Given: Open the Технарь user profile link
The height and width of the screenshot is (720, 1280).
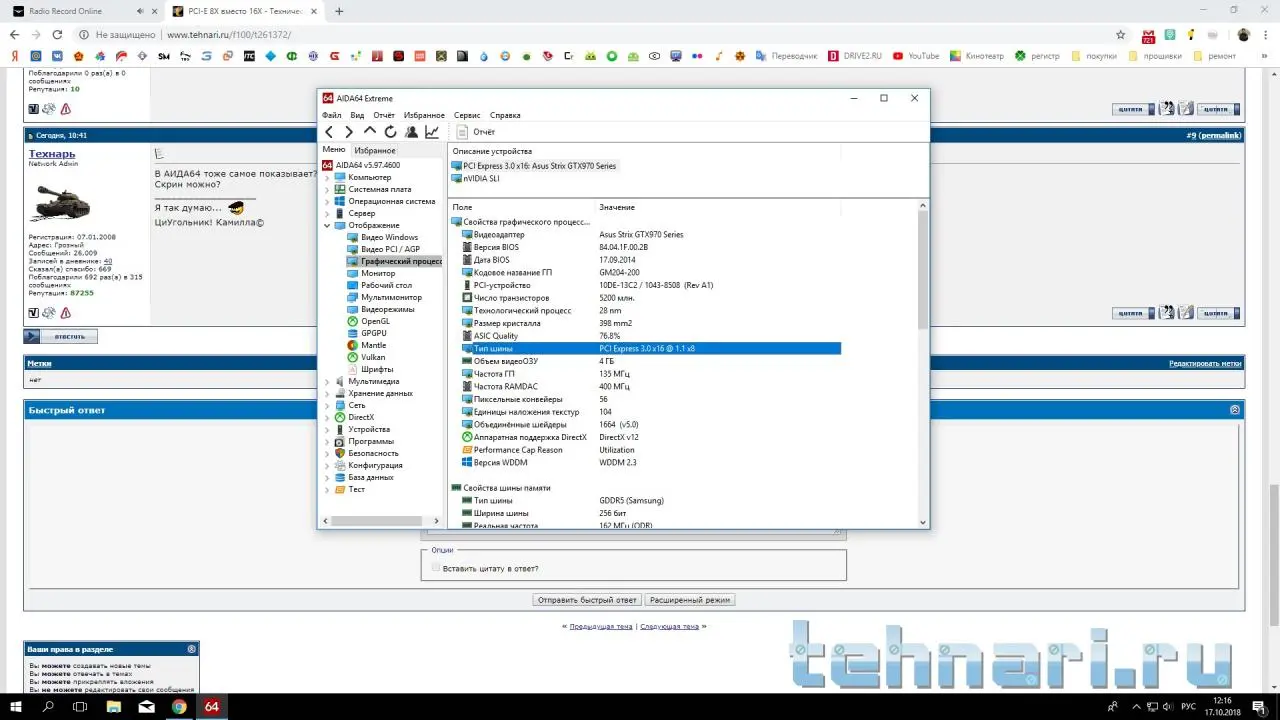Looking at the screenshot, I should click(52, 154).
